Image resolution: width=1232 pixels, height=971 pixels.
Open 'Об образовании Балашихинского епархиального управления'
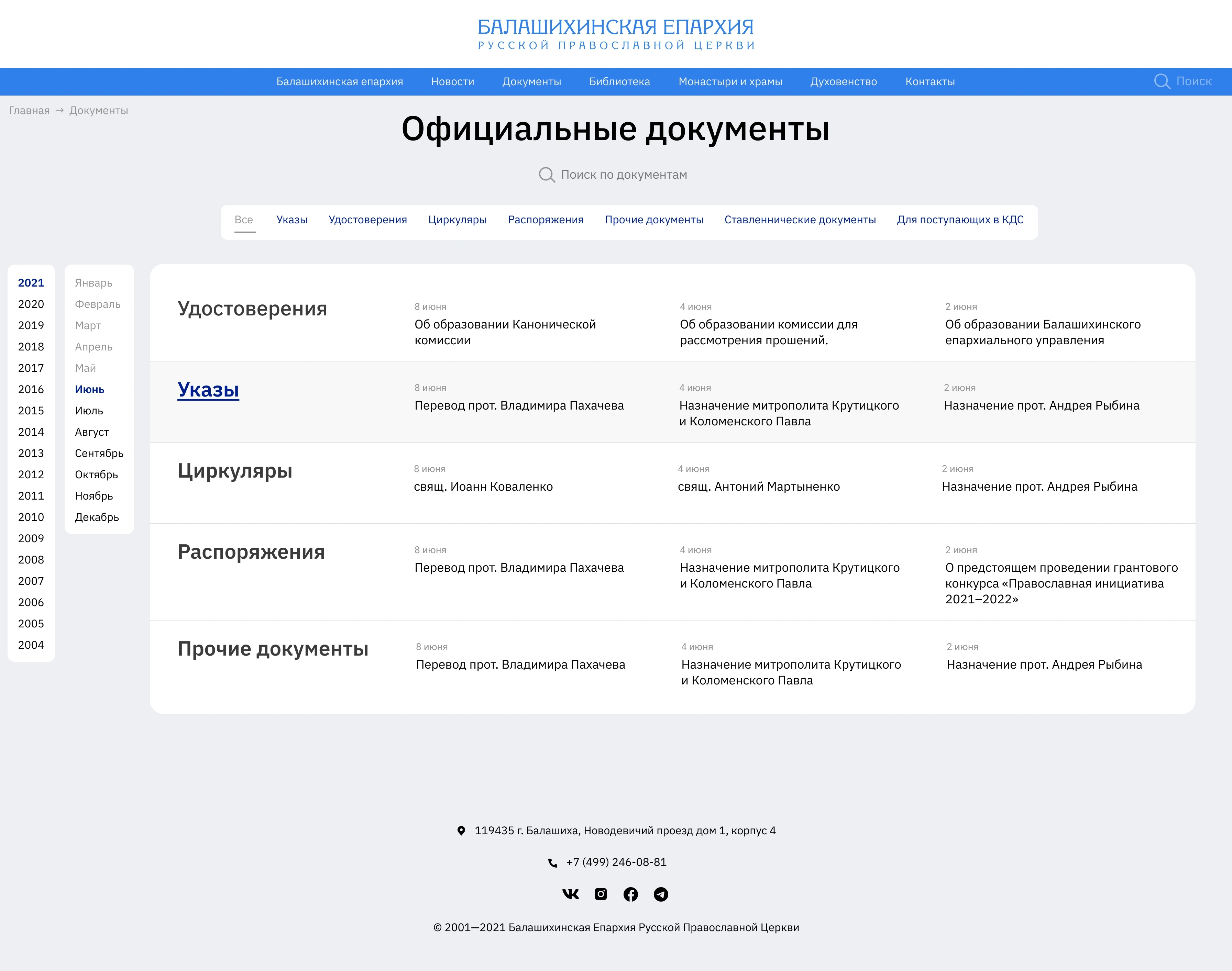(1043, 332)
